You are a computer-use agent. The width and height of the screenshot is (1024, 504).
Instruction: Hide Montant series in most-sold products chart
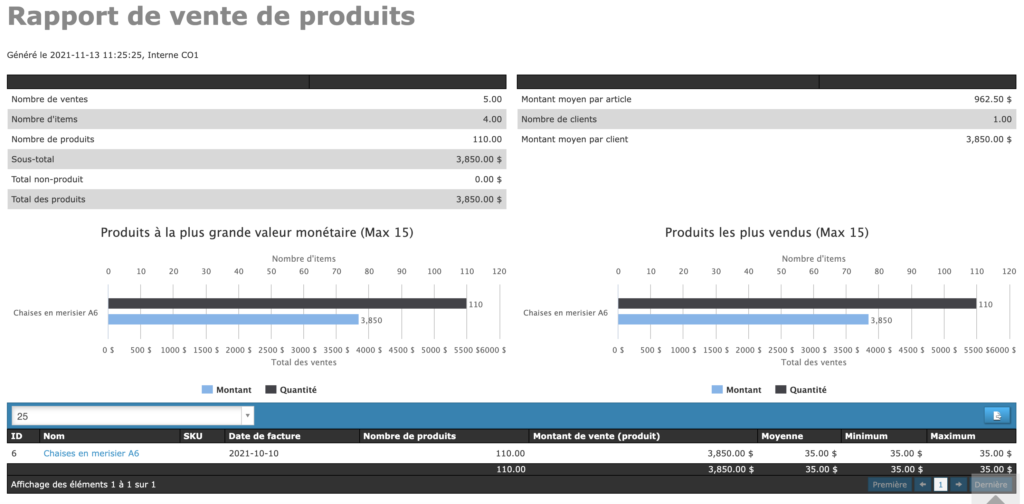point(740,389)
